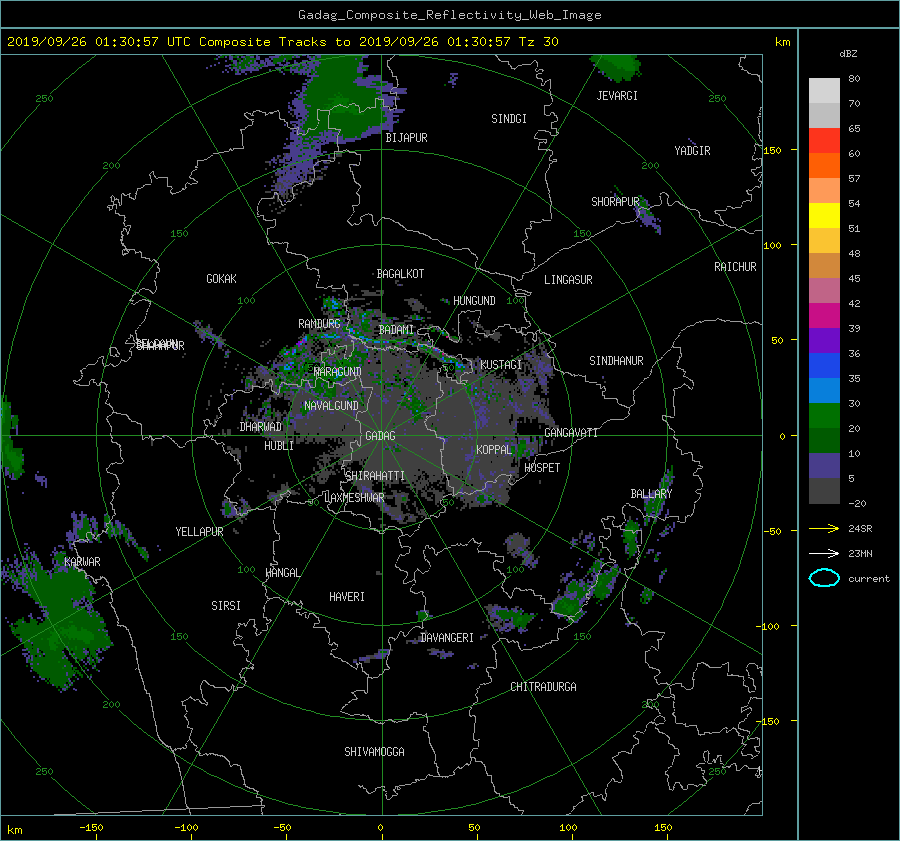This screenshot has height=841, width=900.
Task: Click the current legend label
Action: coord(868,579)
